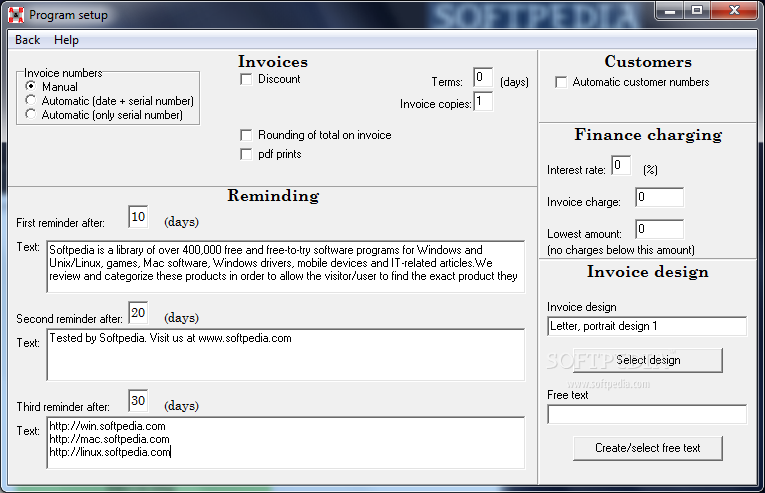Click the Terms days field

(x=483, y=78)
